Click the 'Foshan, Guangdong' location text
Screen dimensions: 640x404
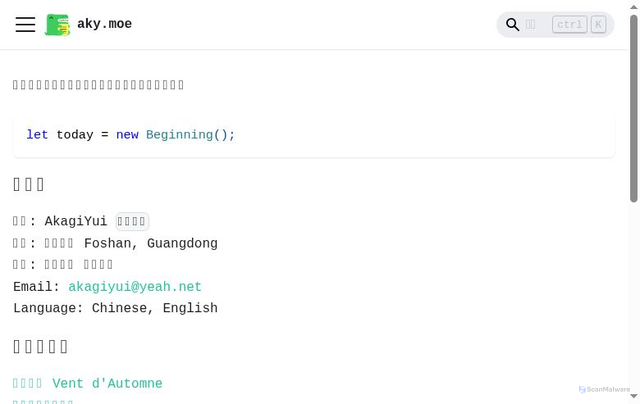(151, 243)
